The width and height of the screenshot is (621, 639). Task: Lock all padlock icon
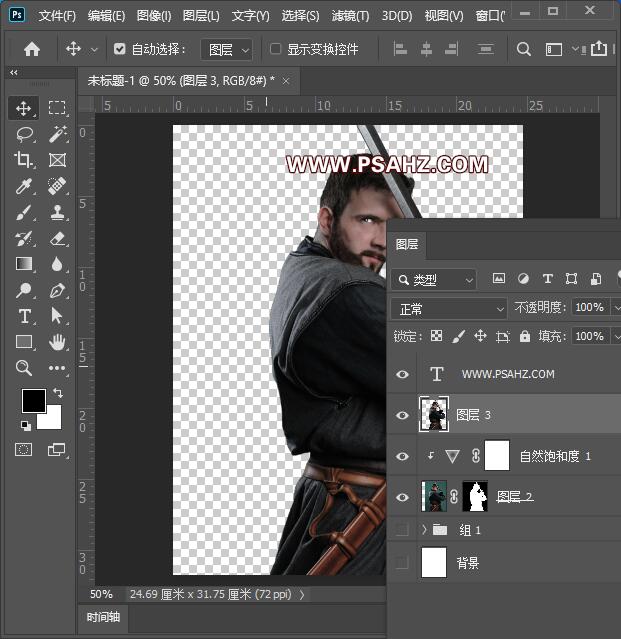coord(525,336)
